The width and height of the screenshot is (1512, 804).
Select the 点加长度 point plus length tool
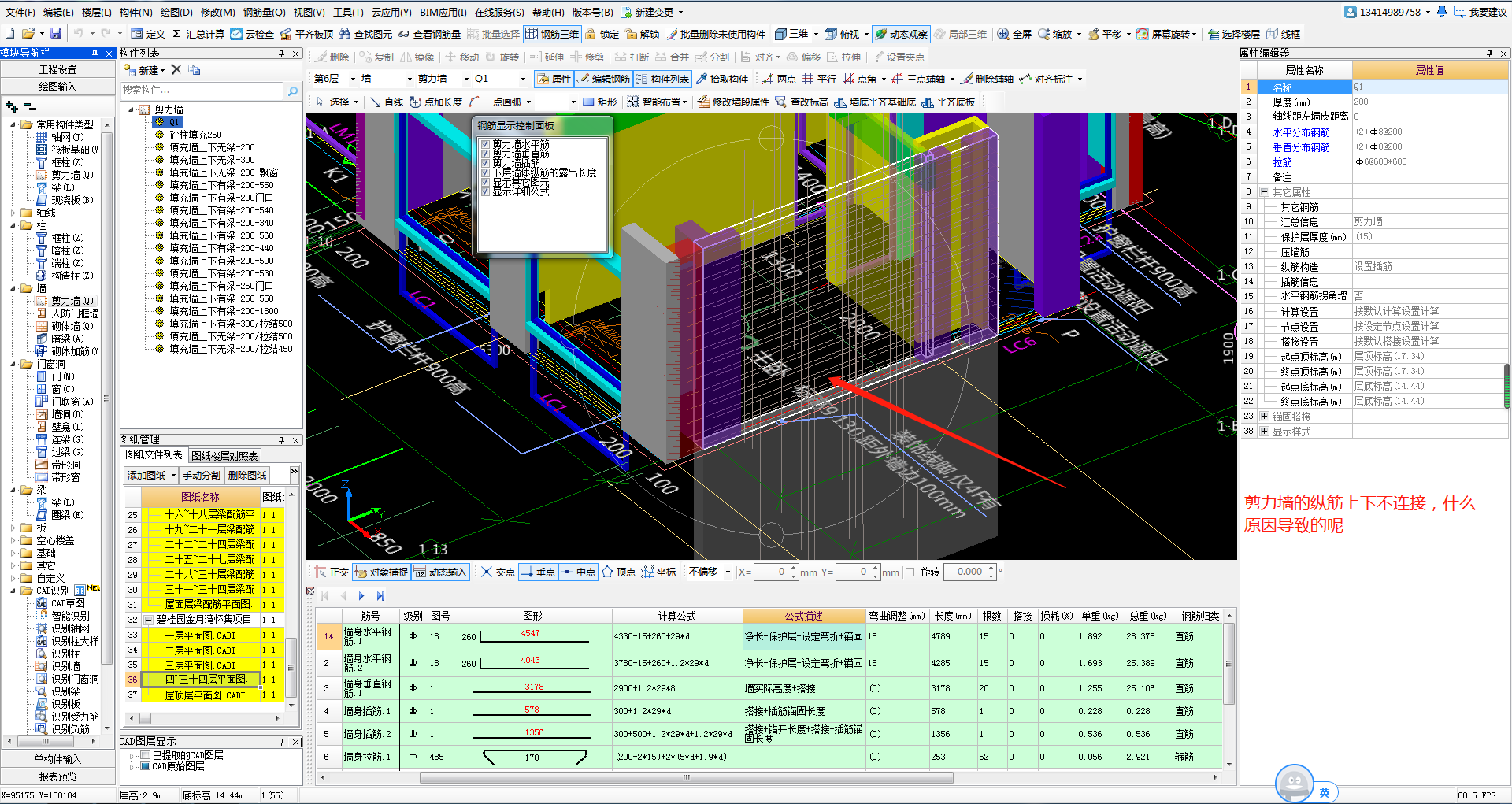[x=435, y=102]
